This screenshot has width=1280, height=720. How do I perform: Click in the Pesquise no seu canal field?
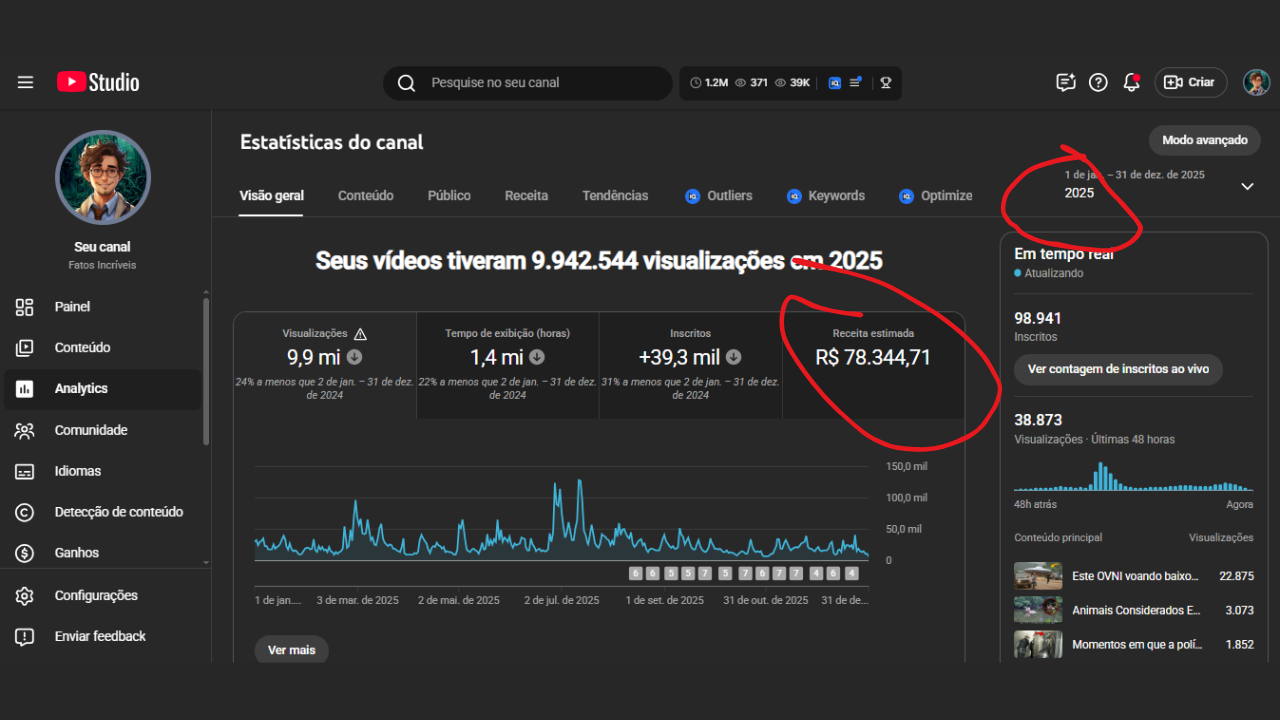click(x=540, y=83)
